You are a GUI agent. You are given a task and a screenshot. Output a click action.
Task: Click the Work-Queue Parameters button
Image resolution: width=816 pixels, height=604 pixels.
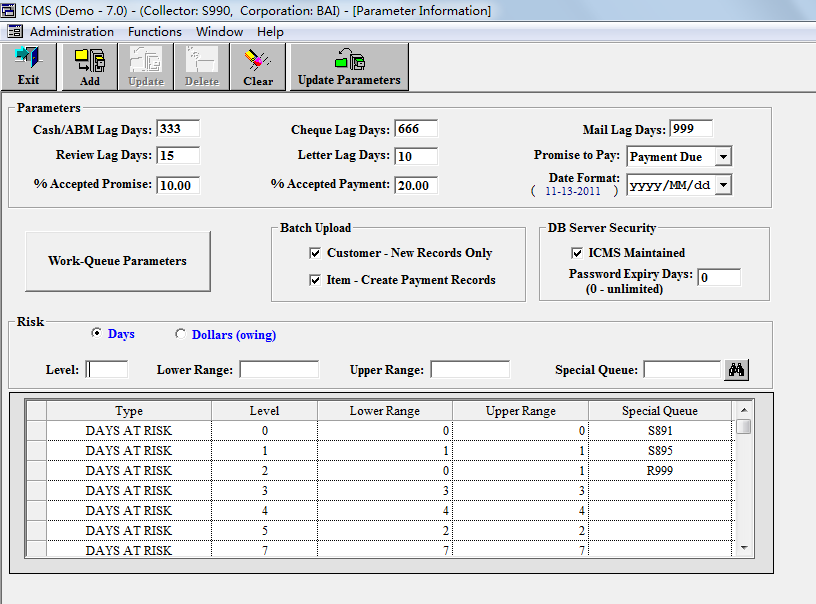118,261
